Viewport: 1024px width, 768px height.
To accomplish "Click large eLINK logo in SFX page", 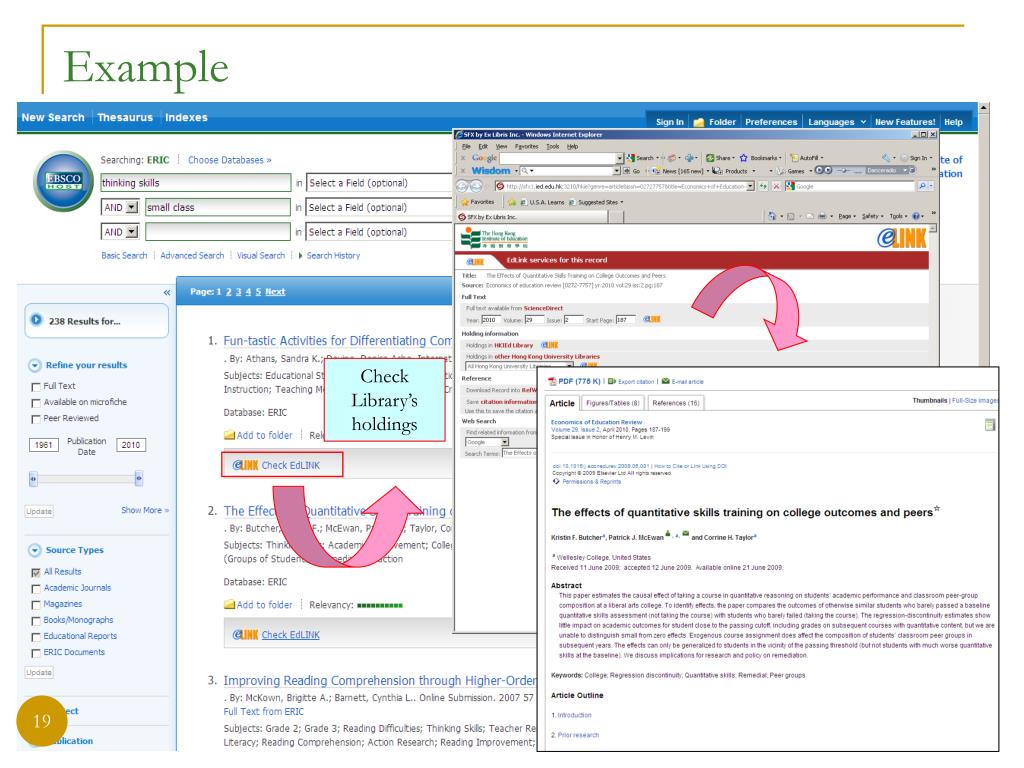I will [901, 238].
